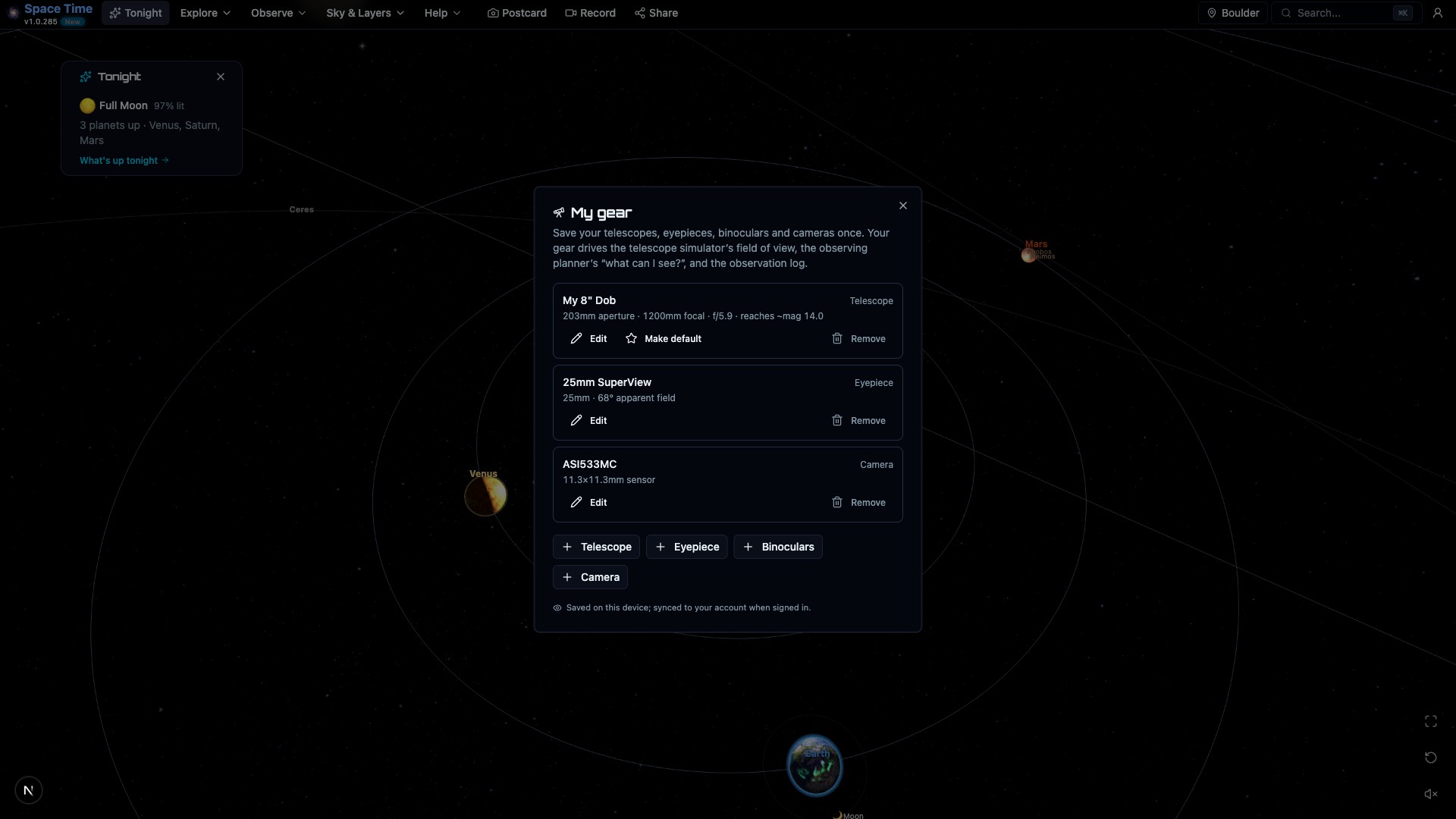The width and height of the screenshot is (1456, 819).
Task: Click the My gear telescope icon
Action: pos(559,212)
